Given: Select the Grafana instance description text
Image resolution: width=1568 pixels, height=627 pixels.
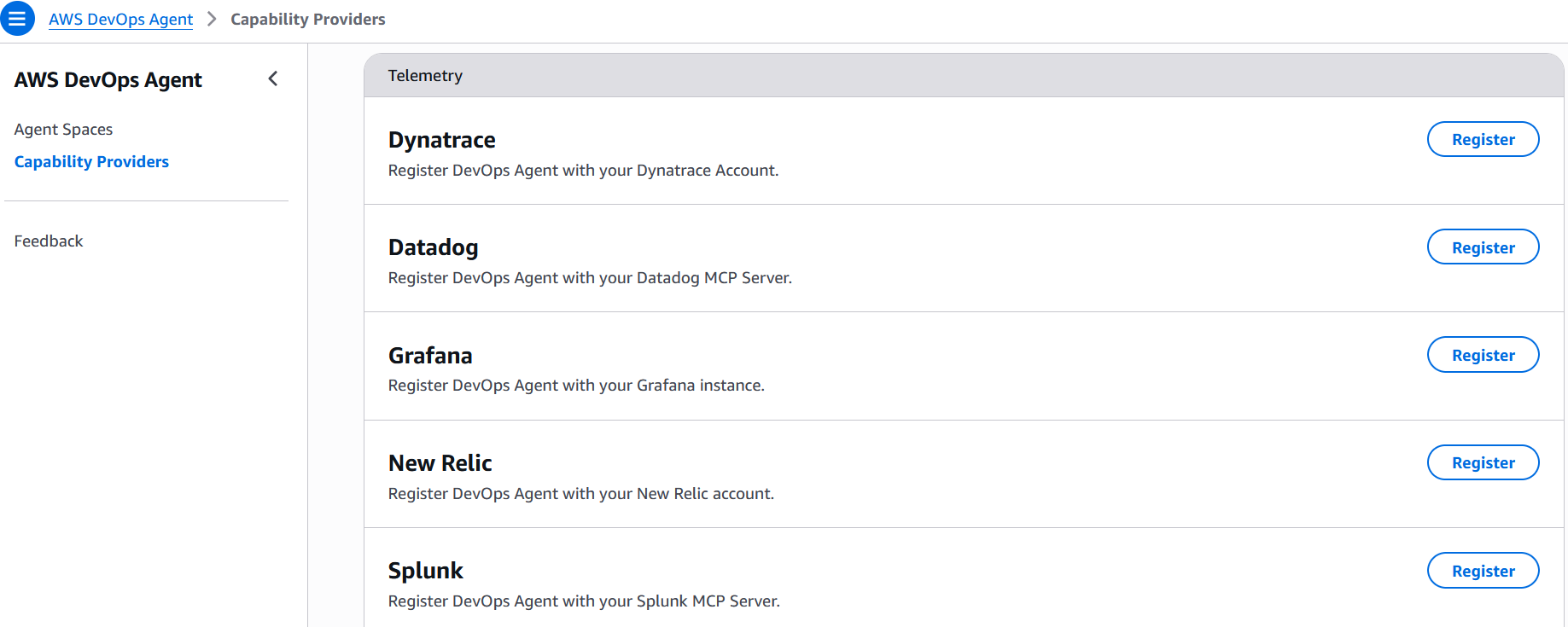Looking at the screenshot, I should 576,385.
